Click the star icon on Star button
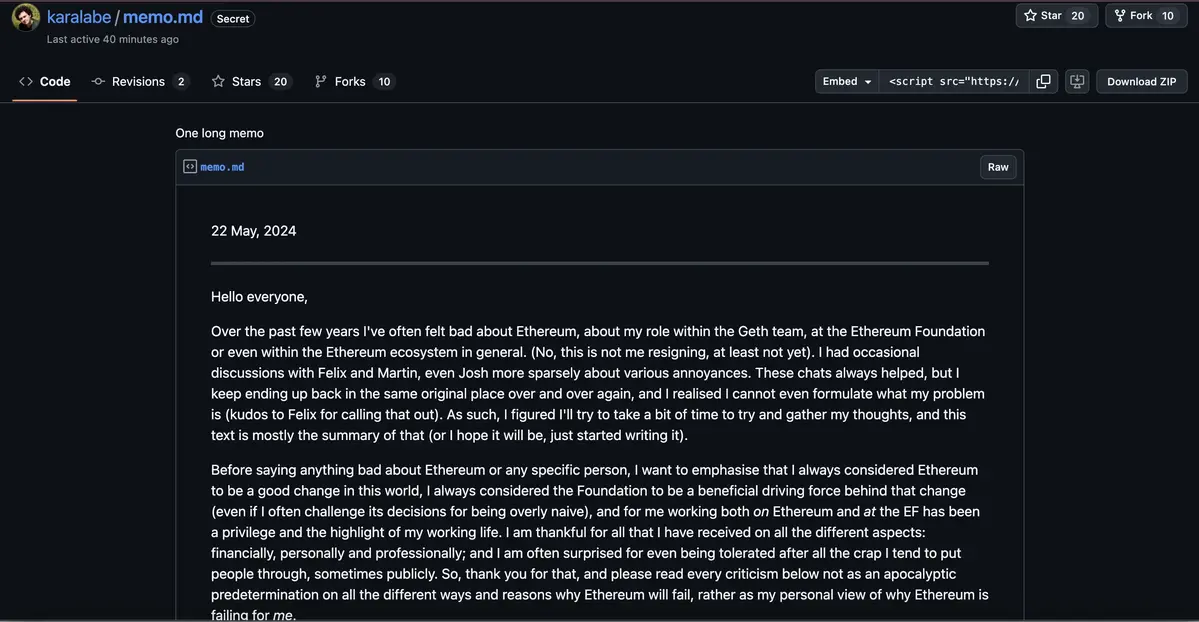 click(1030, 16)
